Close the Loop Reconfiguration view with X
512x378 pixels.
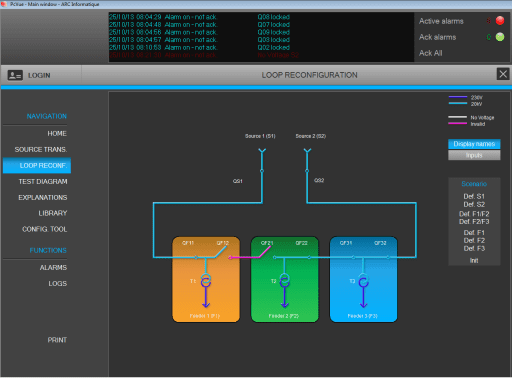tap(503, 74)
